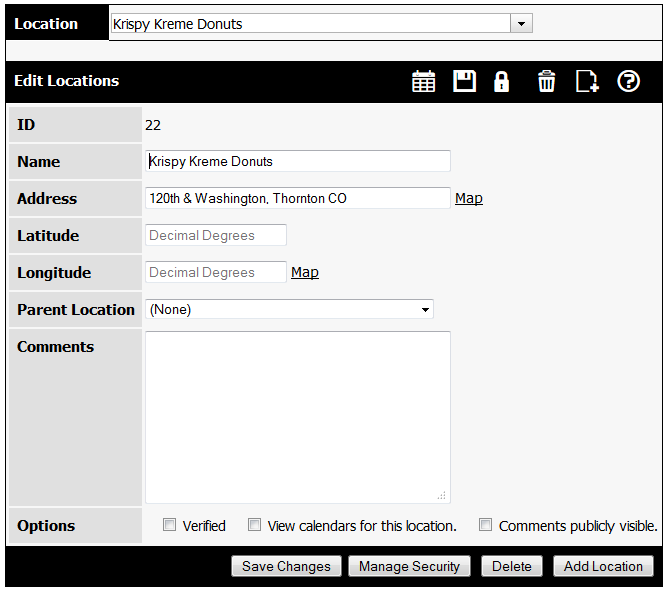Click the new page add-location icon
Image resolution: width=671 pixels, height=597 pixels.
tap(587, 81)
